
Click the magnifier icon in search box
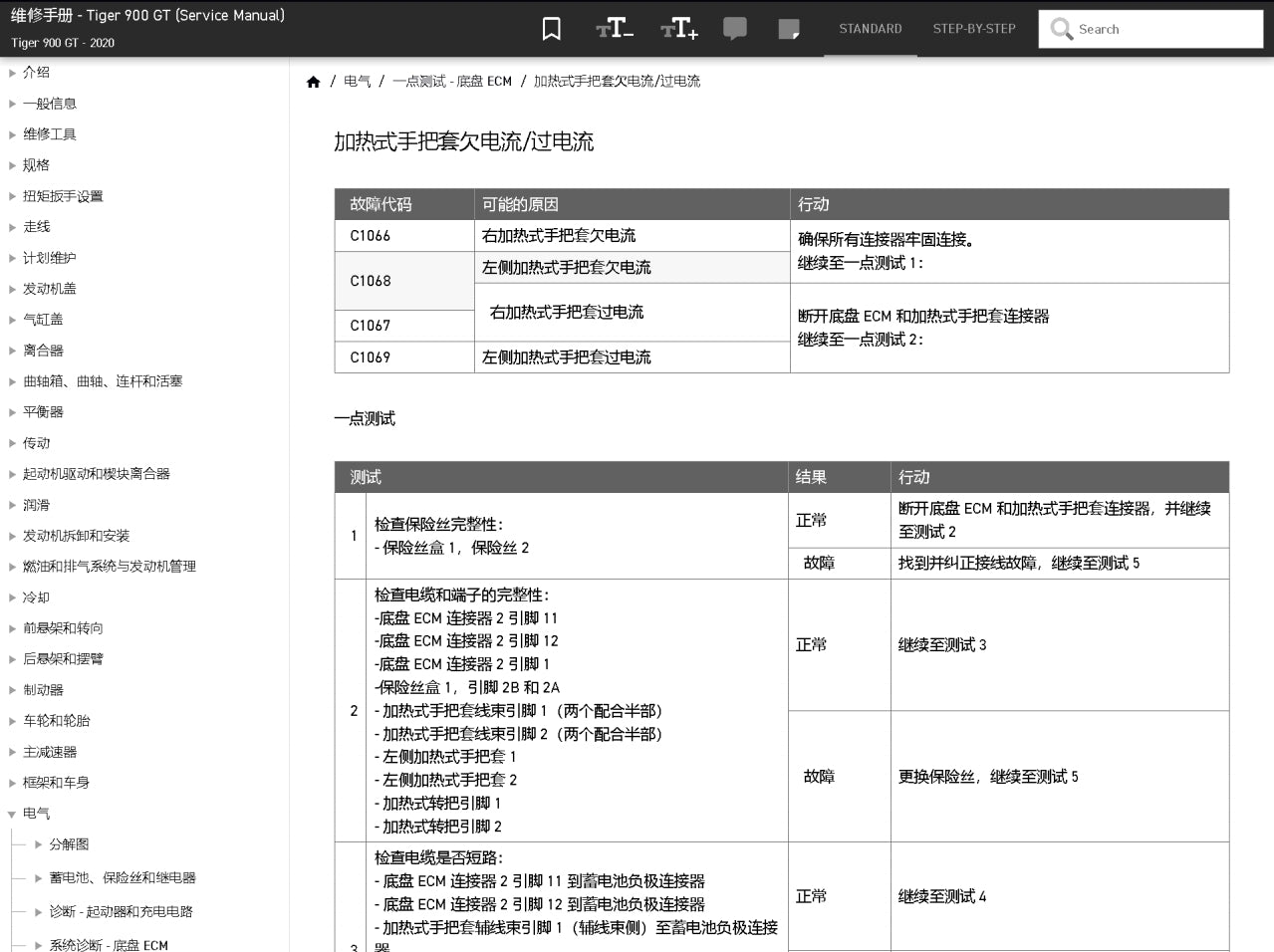[x=1061, y=29]
